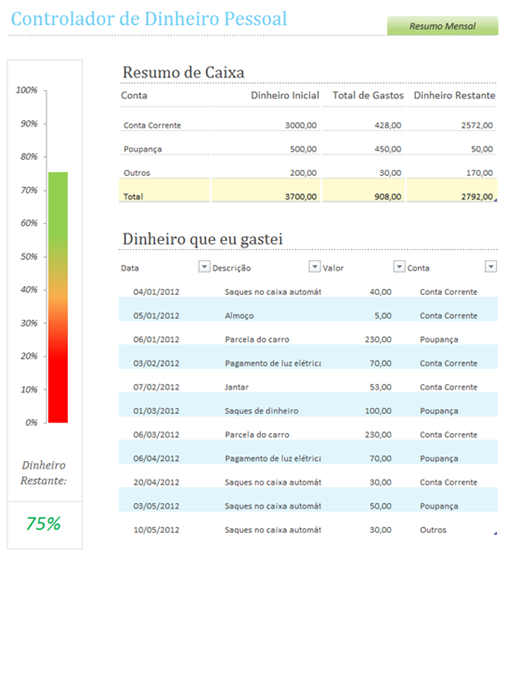Open the Descrição column filter dropdown
Viewport: 520px width, 675px height.
click(315, 266)
